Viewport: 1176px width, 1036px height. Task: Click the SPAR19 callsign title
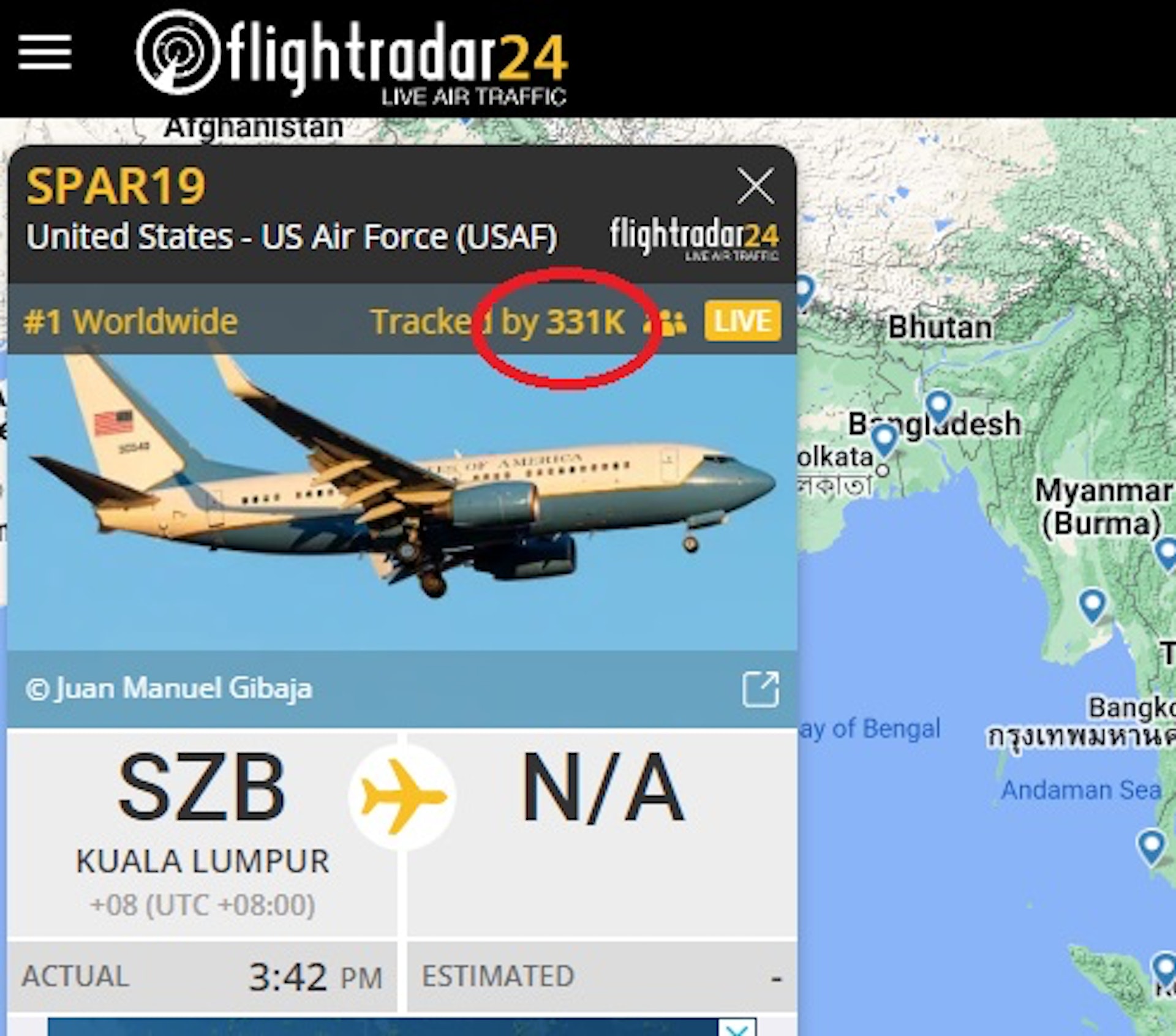tap(116, 187)
